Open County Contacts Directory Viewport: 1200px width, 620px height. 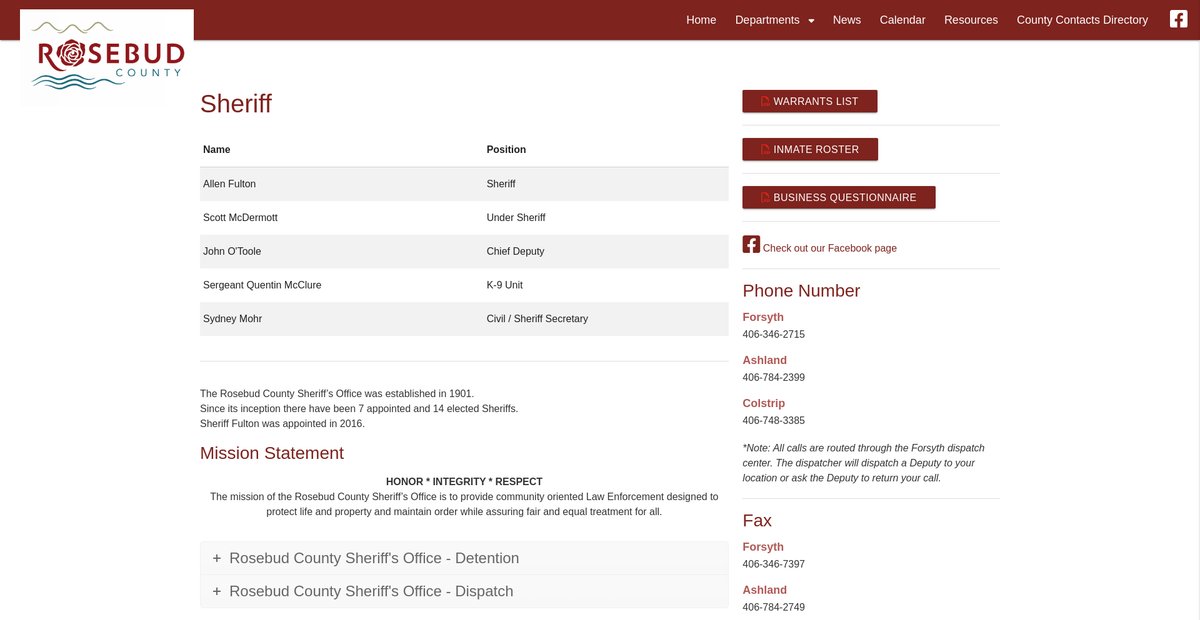click(x=1082, y=20)
